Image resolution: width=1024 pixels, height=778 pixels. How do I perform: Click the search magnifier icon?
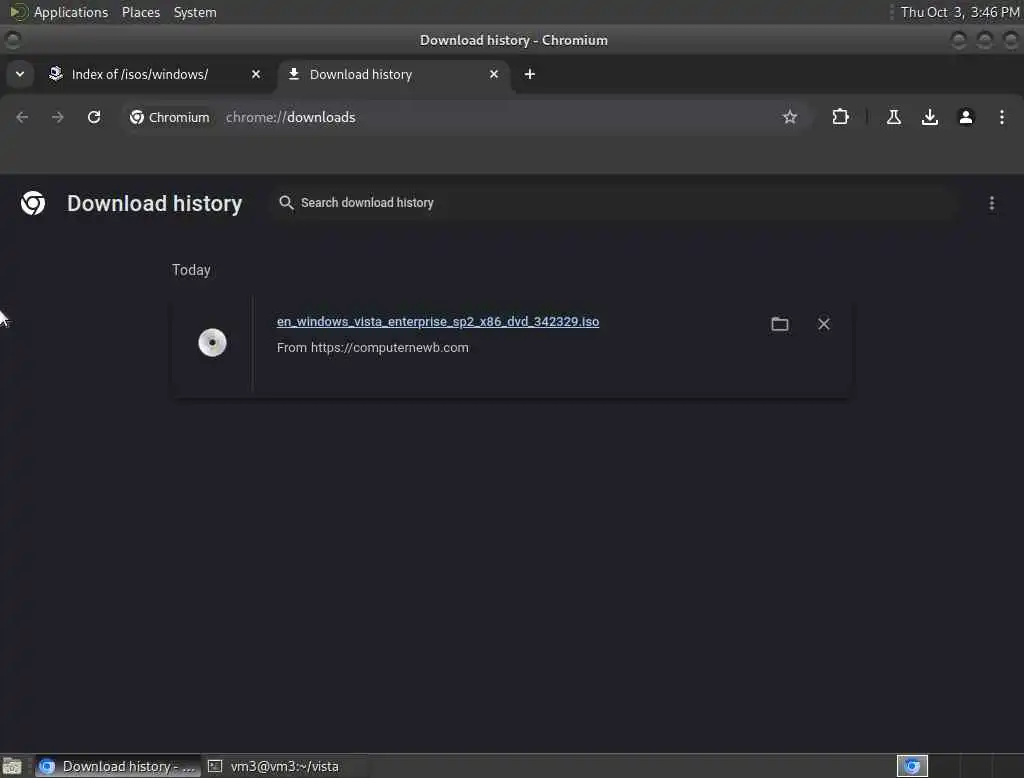pos(286,203)
